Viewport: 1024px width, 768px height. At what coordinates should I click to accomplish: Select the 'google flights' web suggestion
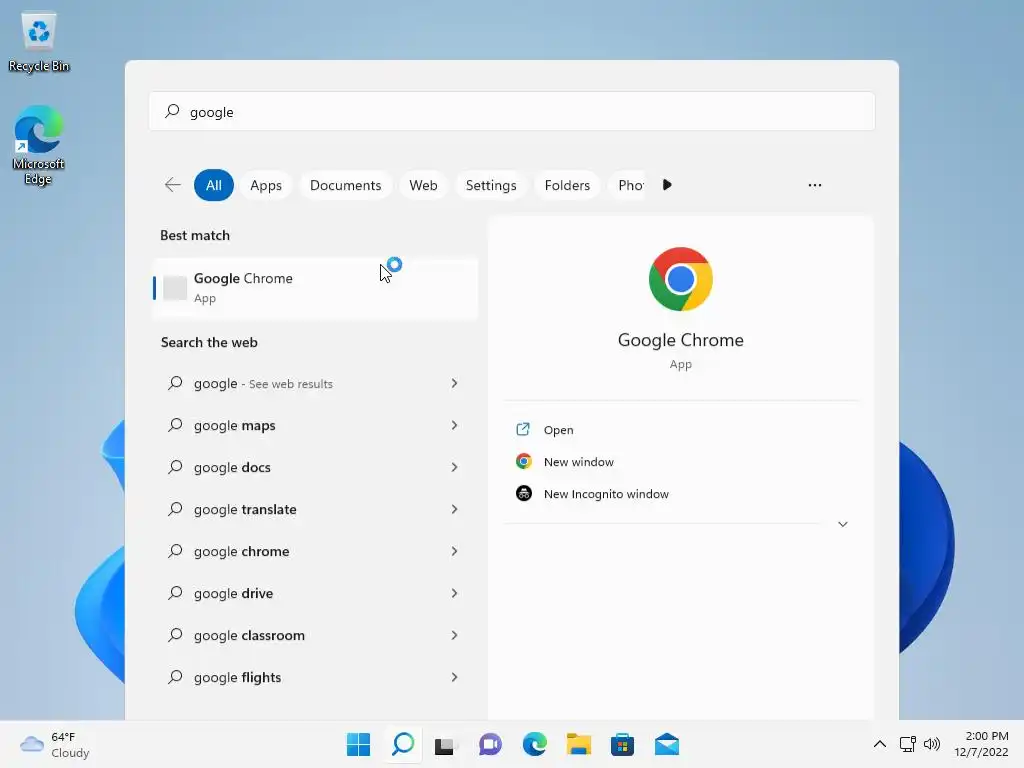[x=315, y=677]
